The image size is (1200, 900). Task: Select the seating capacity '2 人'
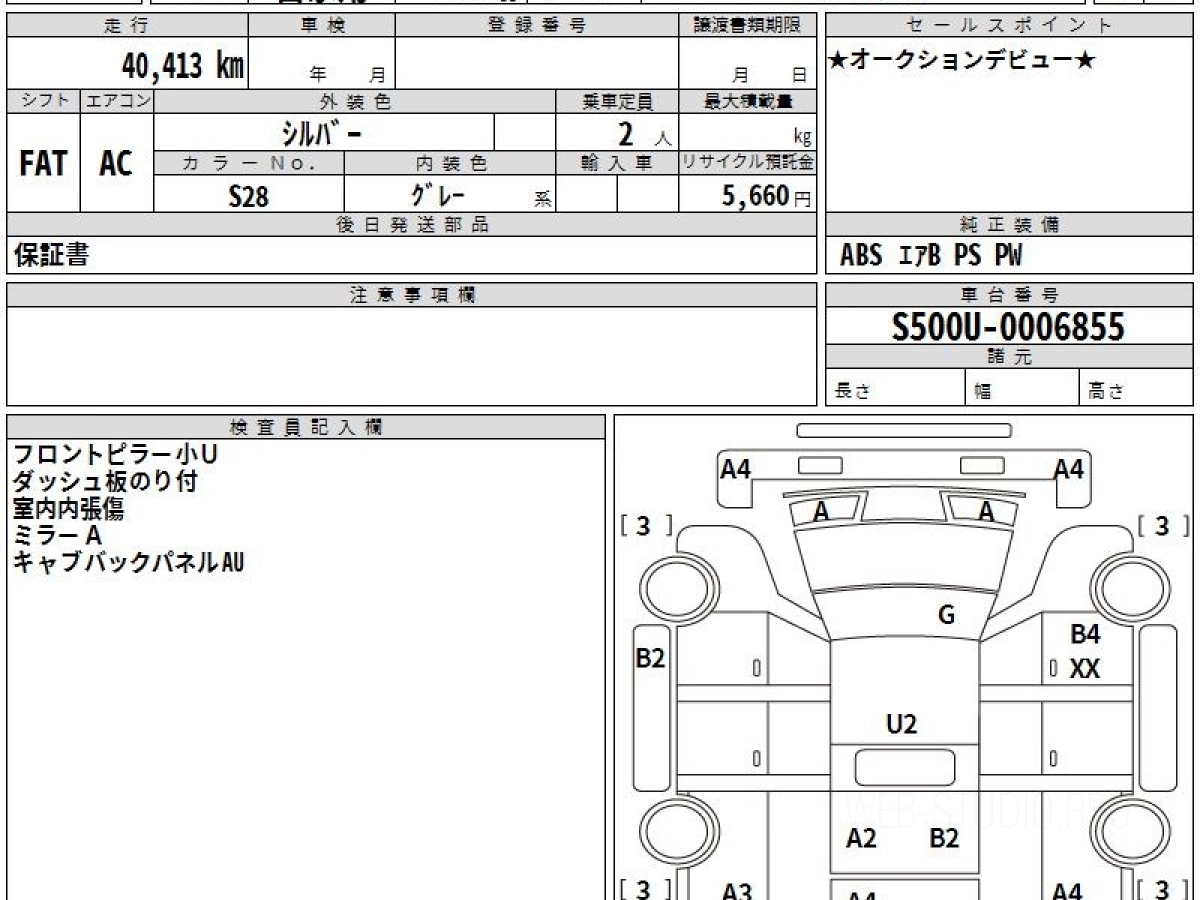pyautogui.click(x=645, y=135)
